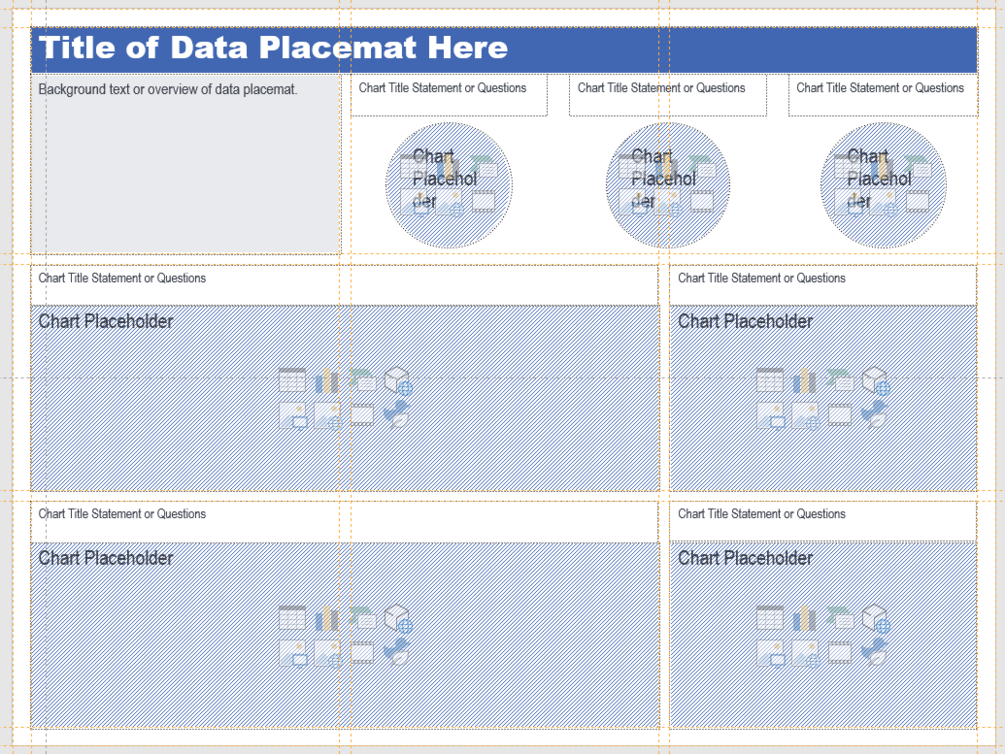Click 3D Models icon in middle-left placeholder
Image resolution: width=1005 pixels, height=754 pixels.
tap(398, 380)
